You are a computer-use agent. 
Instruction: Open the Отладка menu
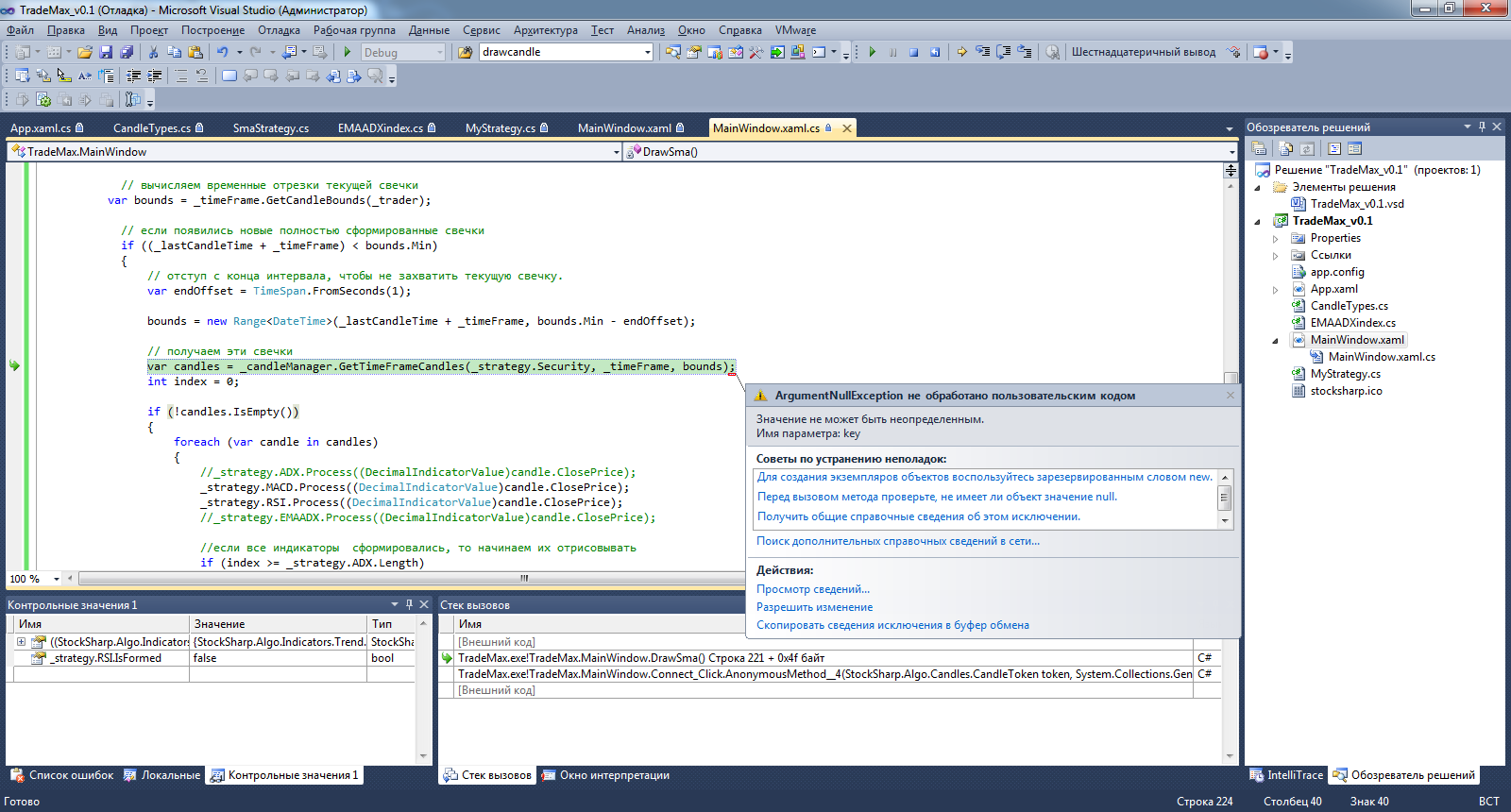[x=279, y=30]
